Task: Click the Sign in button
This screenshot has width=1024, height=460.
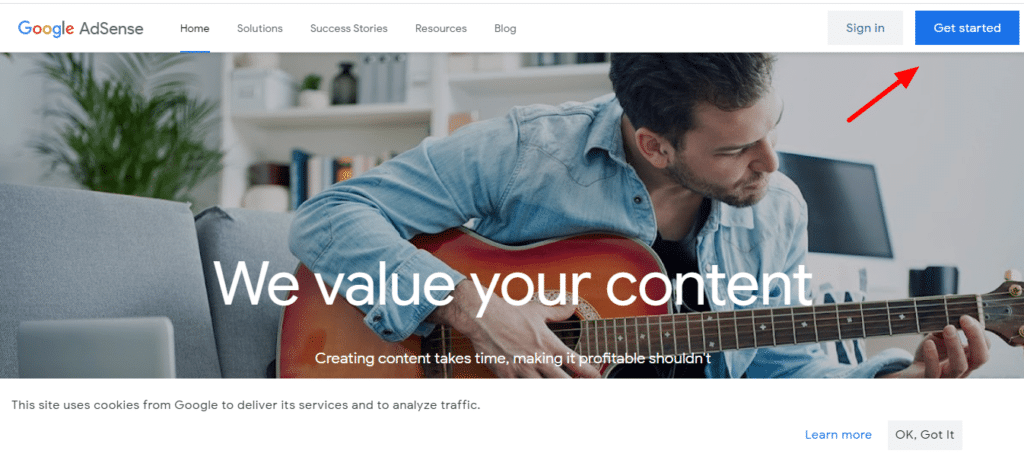Action: pos(865,28)
